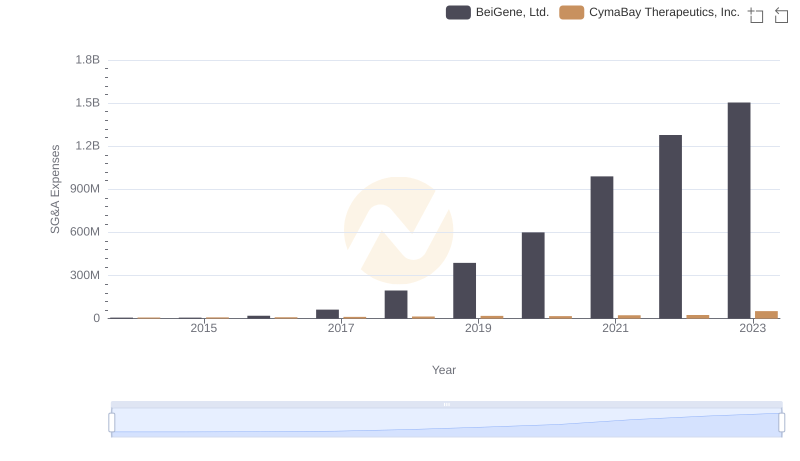Click the 2015 x-axis label
This screenshot has width=800, height=461.
click(204, 328)
